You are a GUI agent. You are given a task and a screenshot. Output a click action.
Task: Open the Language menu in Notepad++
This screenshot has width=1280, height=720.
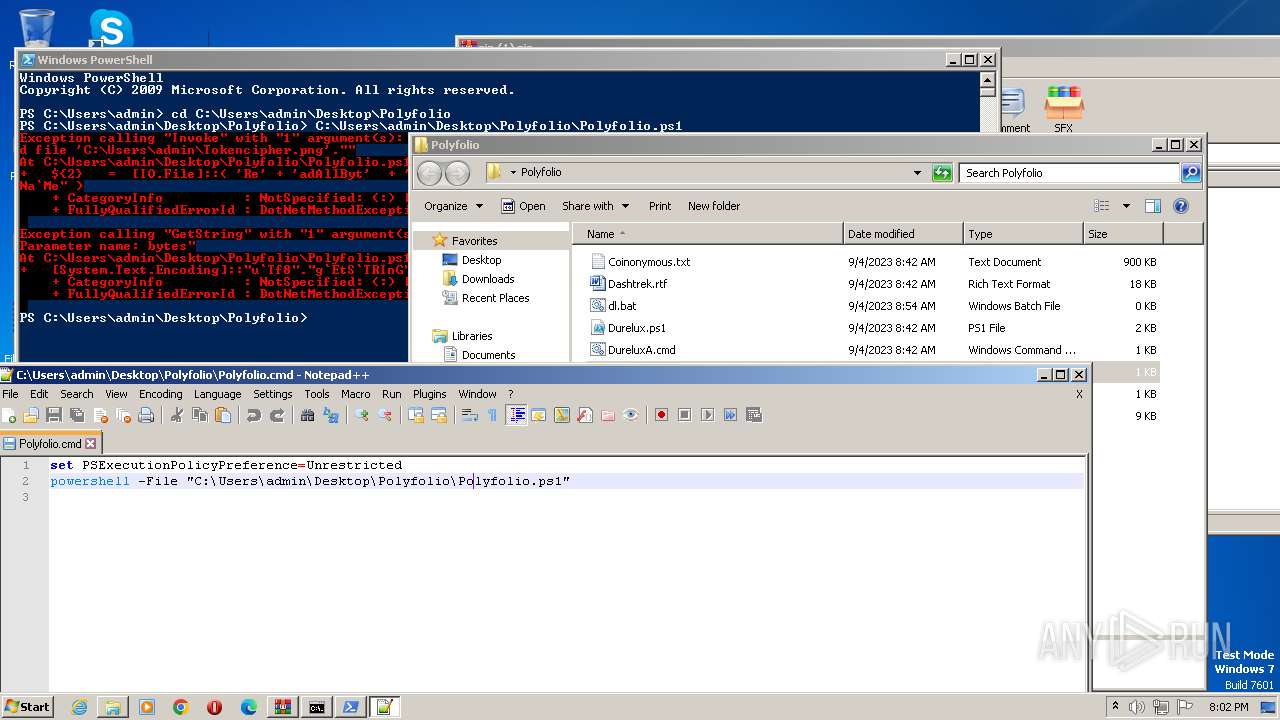coord(217,394)
